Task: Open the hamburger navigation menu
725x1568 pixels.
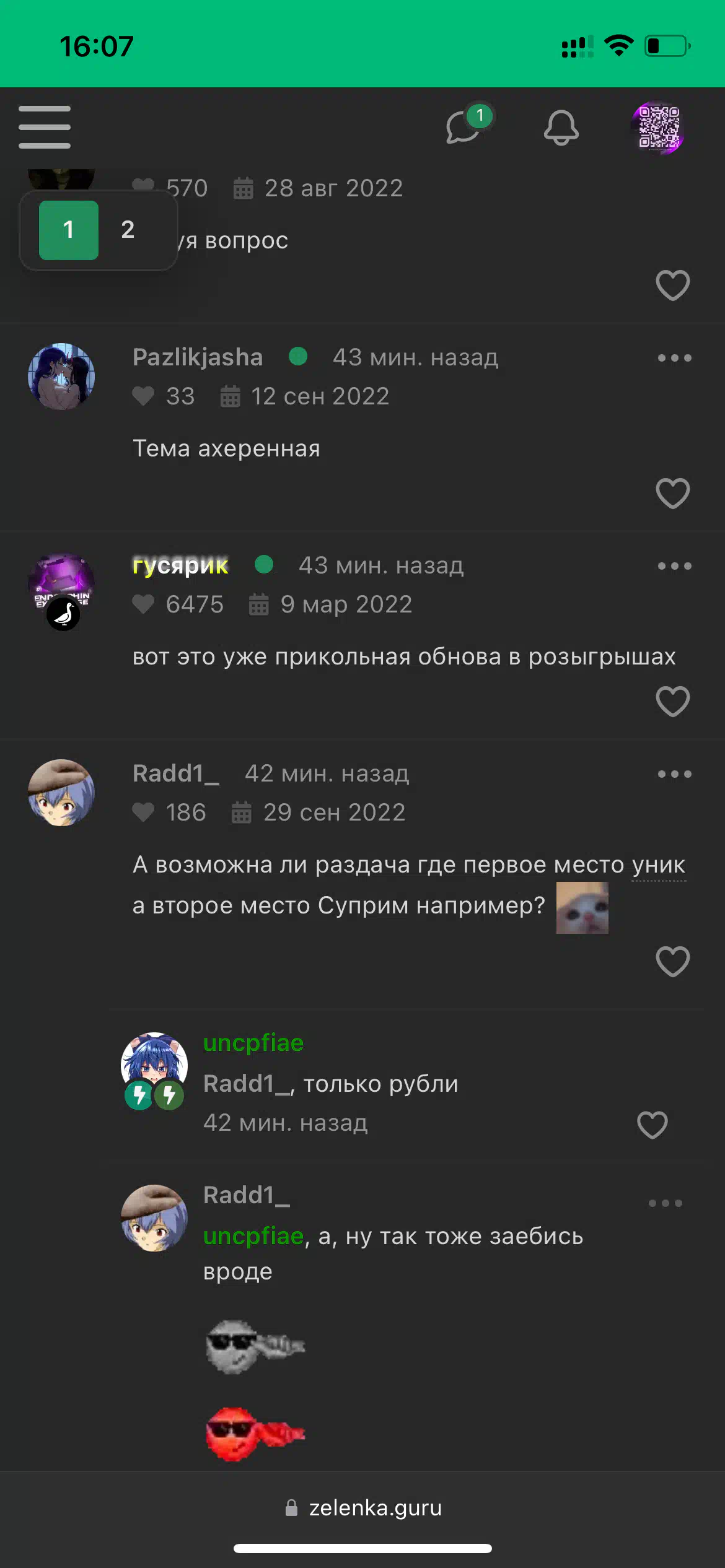Action: pos(45,127)
